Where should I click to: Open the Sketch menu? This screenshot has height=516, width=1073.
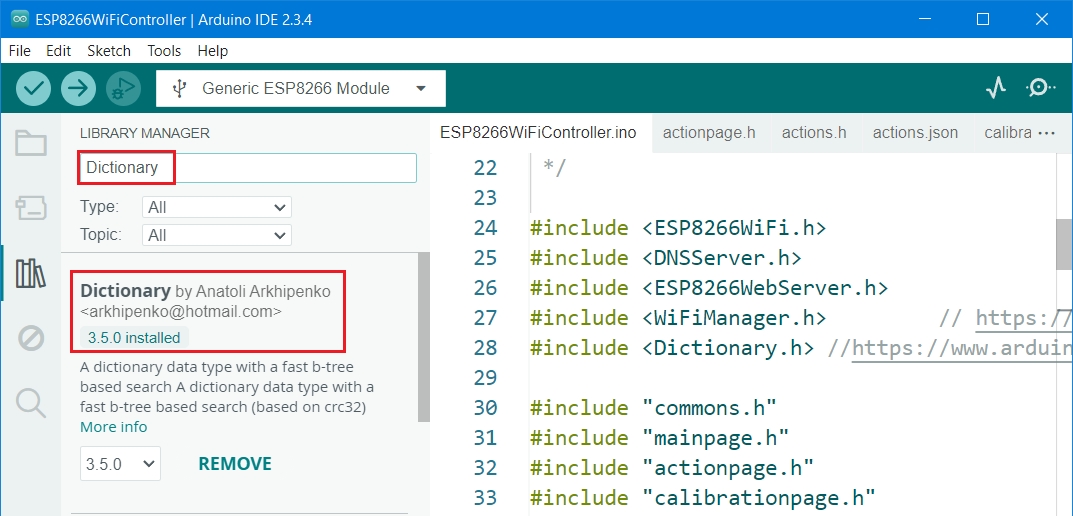pos(108,50)
